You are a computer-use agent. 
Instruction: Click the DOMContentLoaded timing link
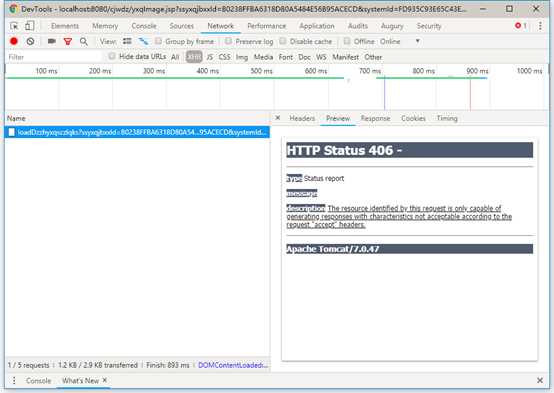(x=233, y=365)
